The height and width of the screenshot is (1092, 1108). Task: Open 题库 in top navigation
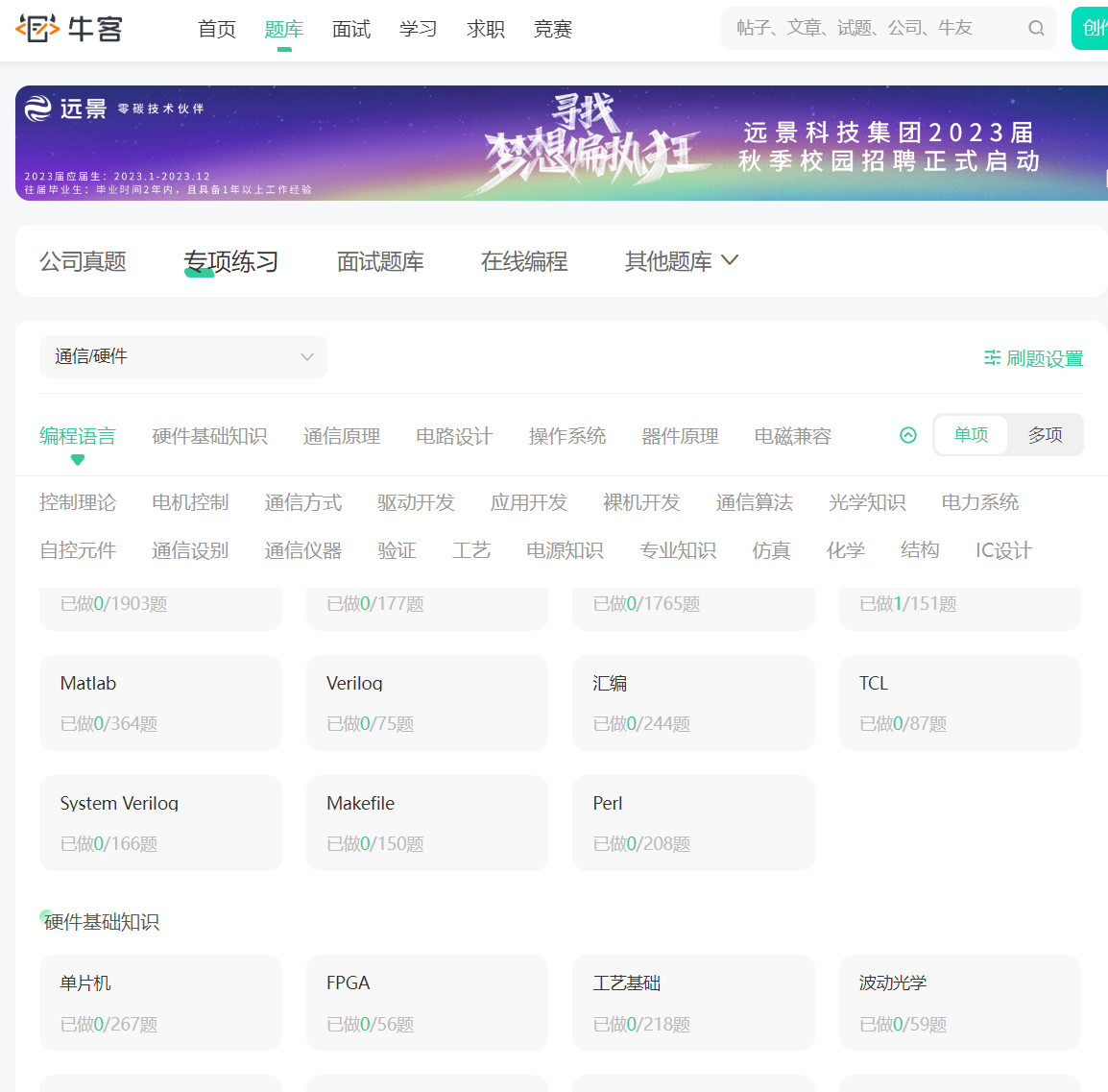pos(284,29)
